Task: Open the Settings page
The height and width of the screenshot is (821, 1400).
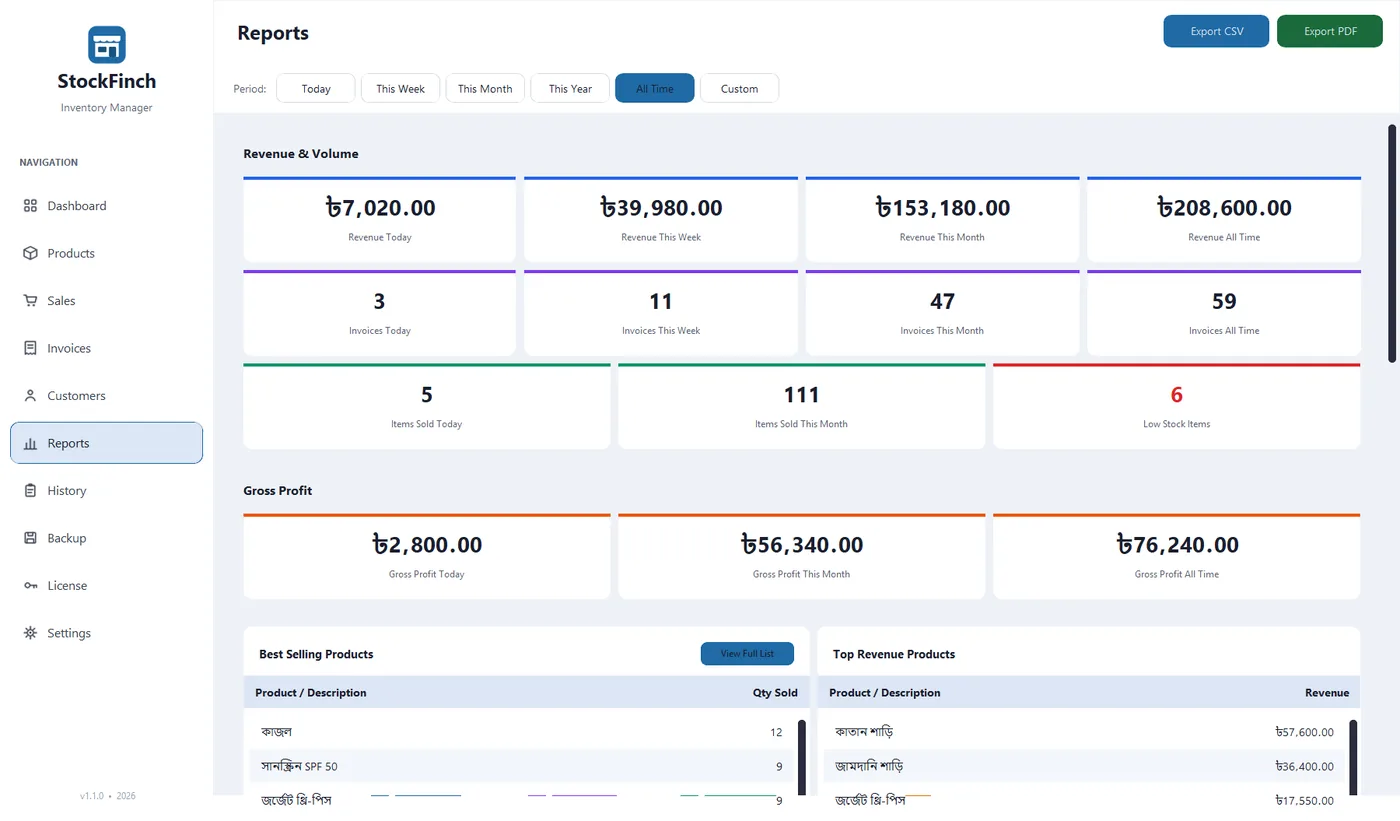Action: tap(106, 633)
